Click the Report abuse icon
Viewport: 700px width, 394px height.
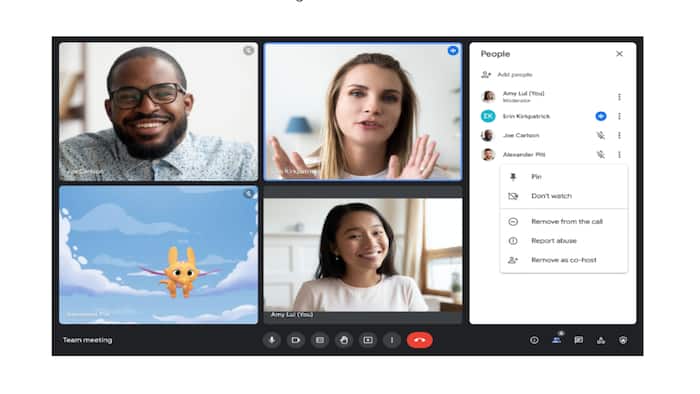513,241
